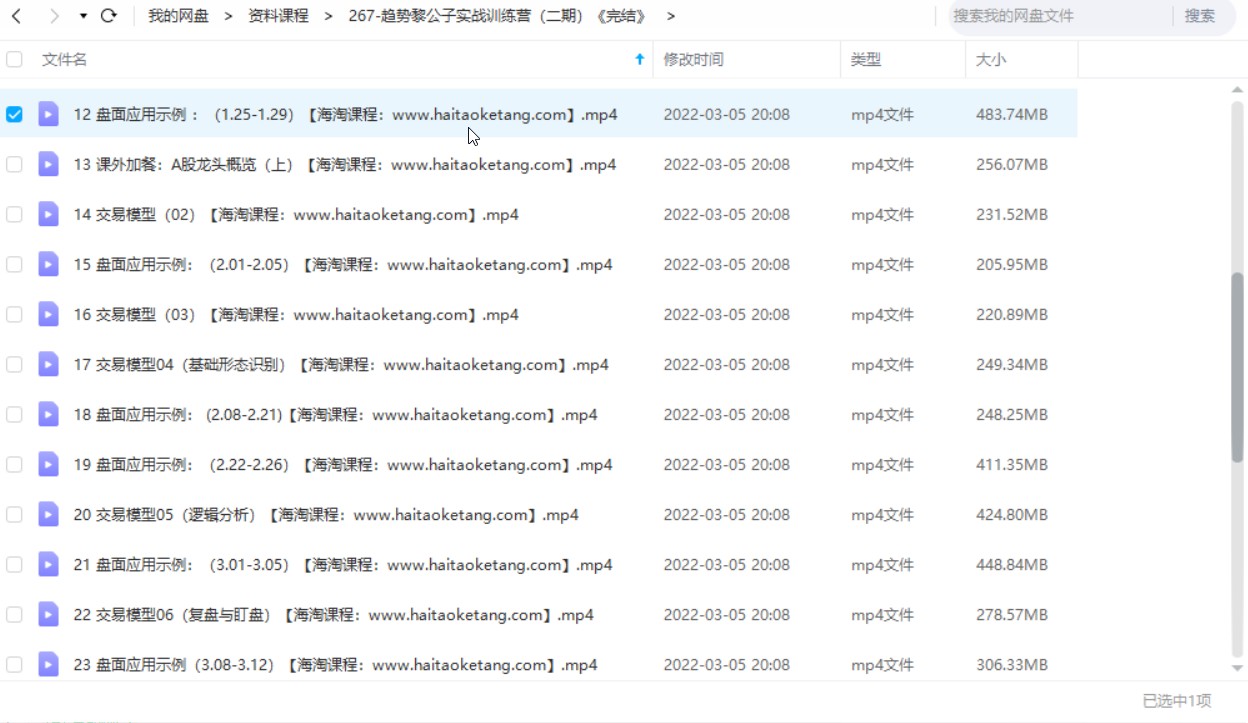The height and width of the screenshot is (723, 1248).
Task: Select file name 19 盘面应用示例：（2.22-2.26）
Action: (x=343, y=464)
